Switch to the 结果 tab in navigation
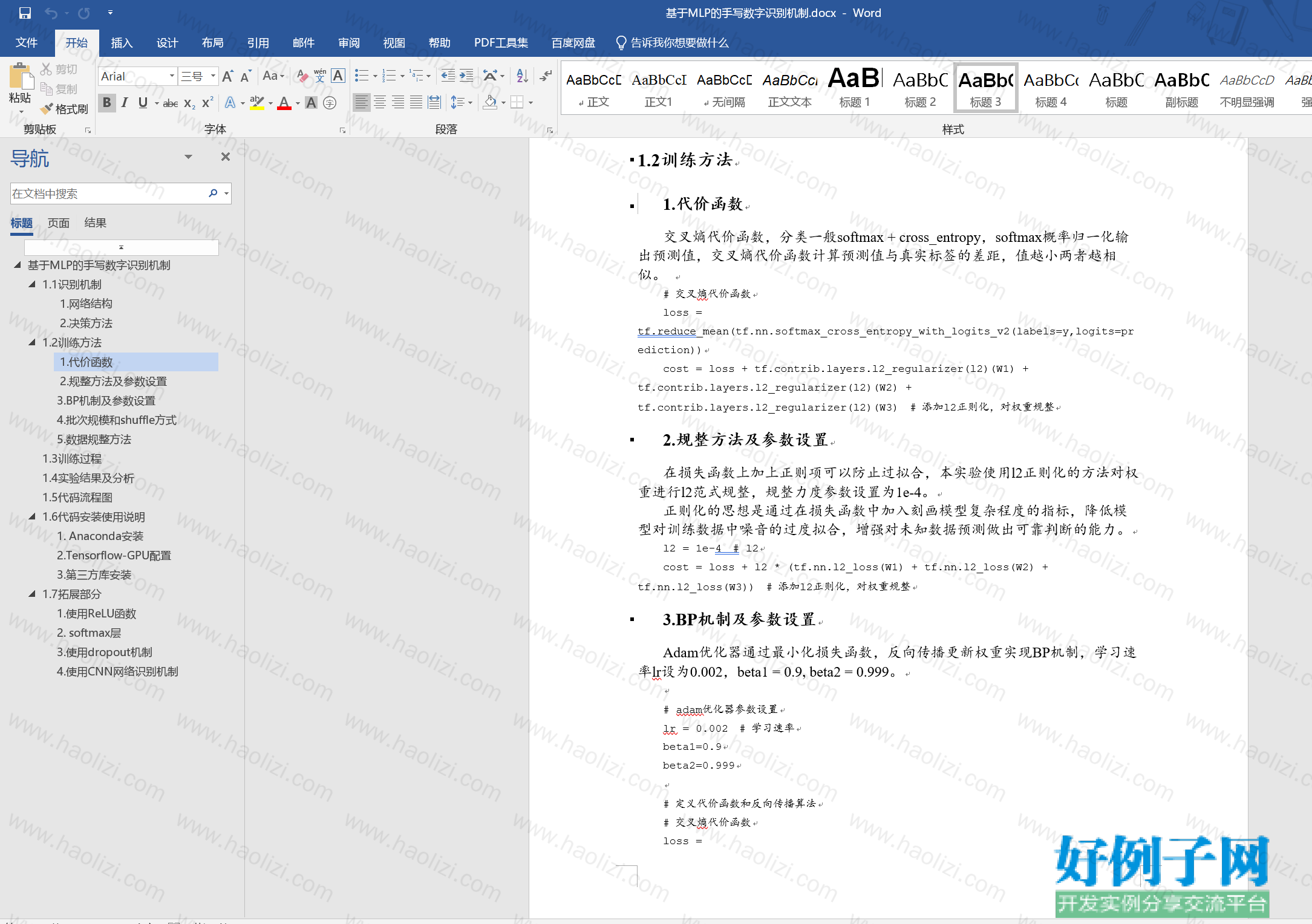 click(x=96, y=223)
